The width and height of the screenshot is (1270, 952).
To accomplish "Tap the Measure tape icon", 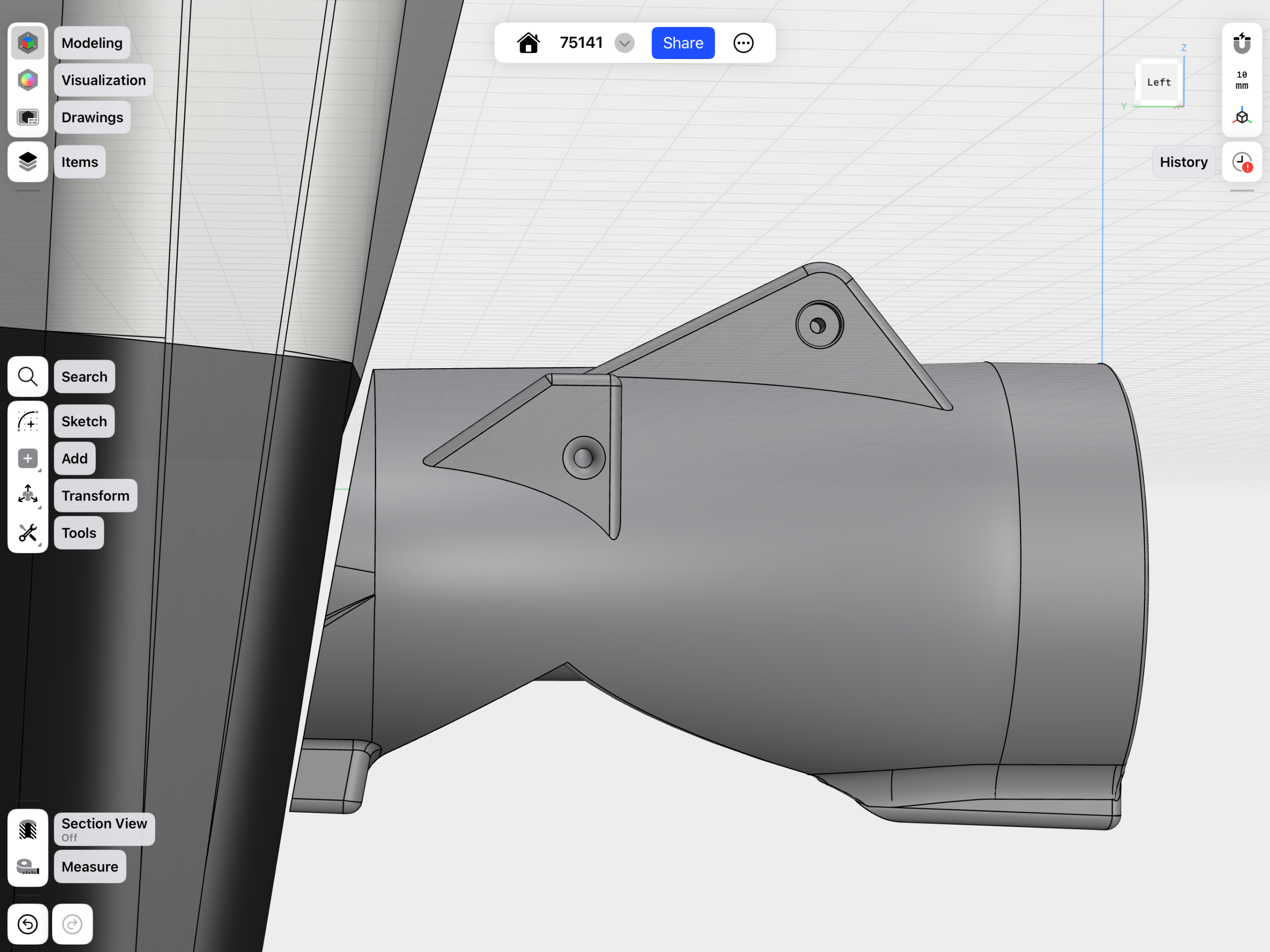I will (28, 867).
